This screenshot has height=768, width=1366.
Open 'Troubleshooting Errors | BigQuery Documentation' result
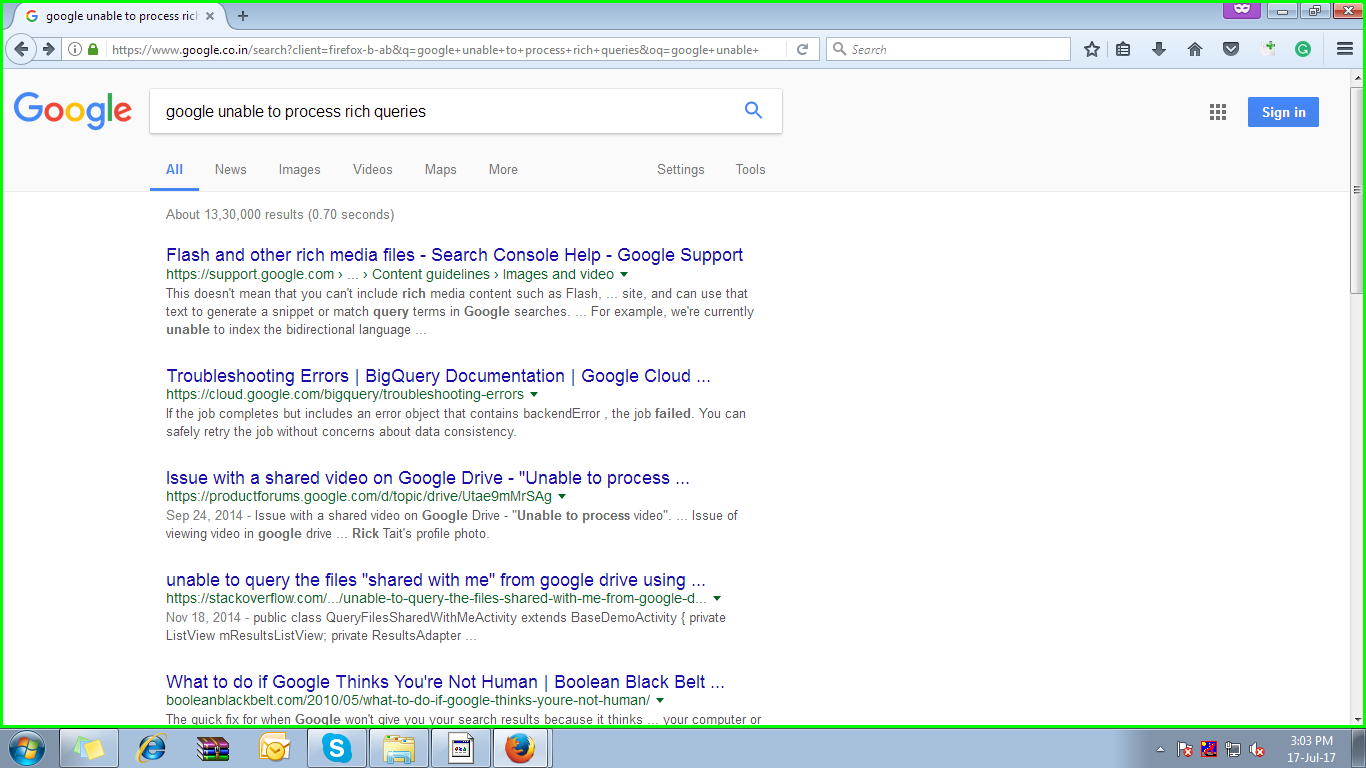point(438,376)
